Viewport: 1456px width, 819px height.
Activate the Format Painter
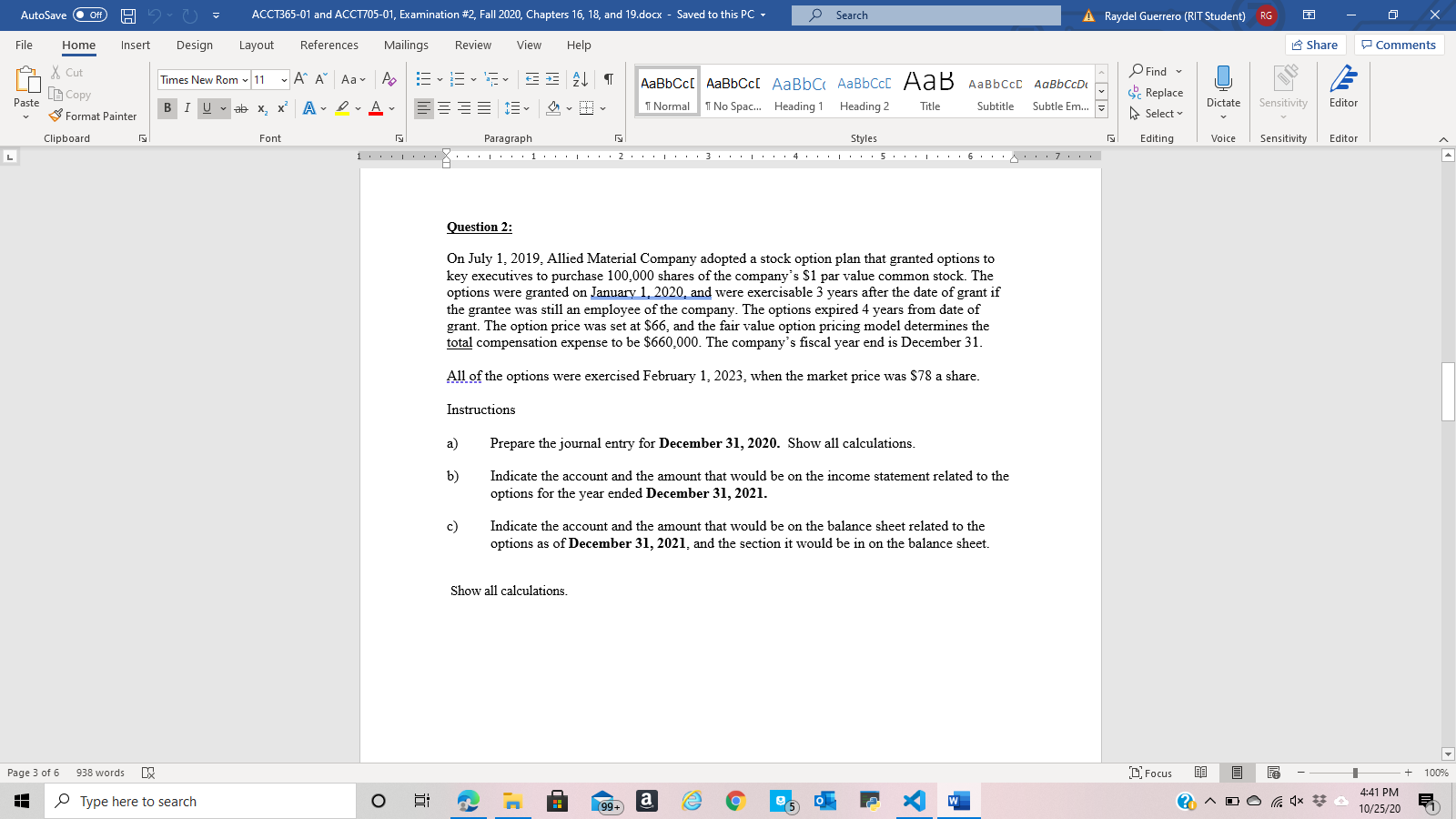(94, 116)
